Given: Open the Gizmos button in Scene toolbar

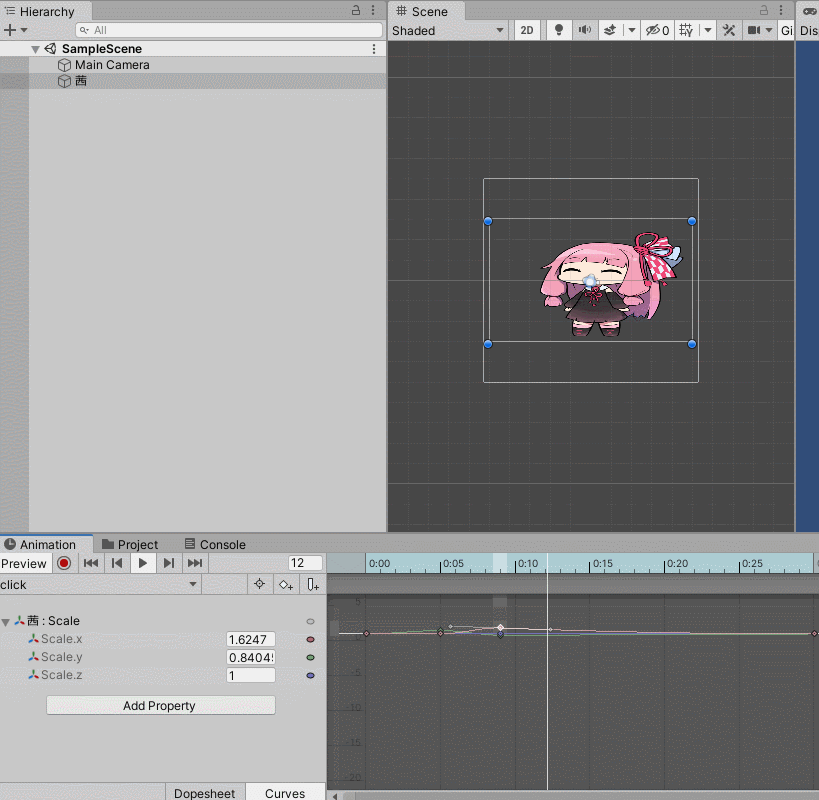Looking at the screenshot, I should (x=786, y=30).
